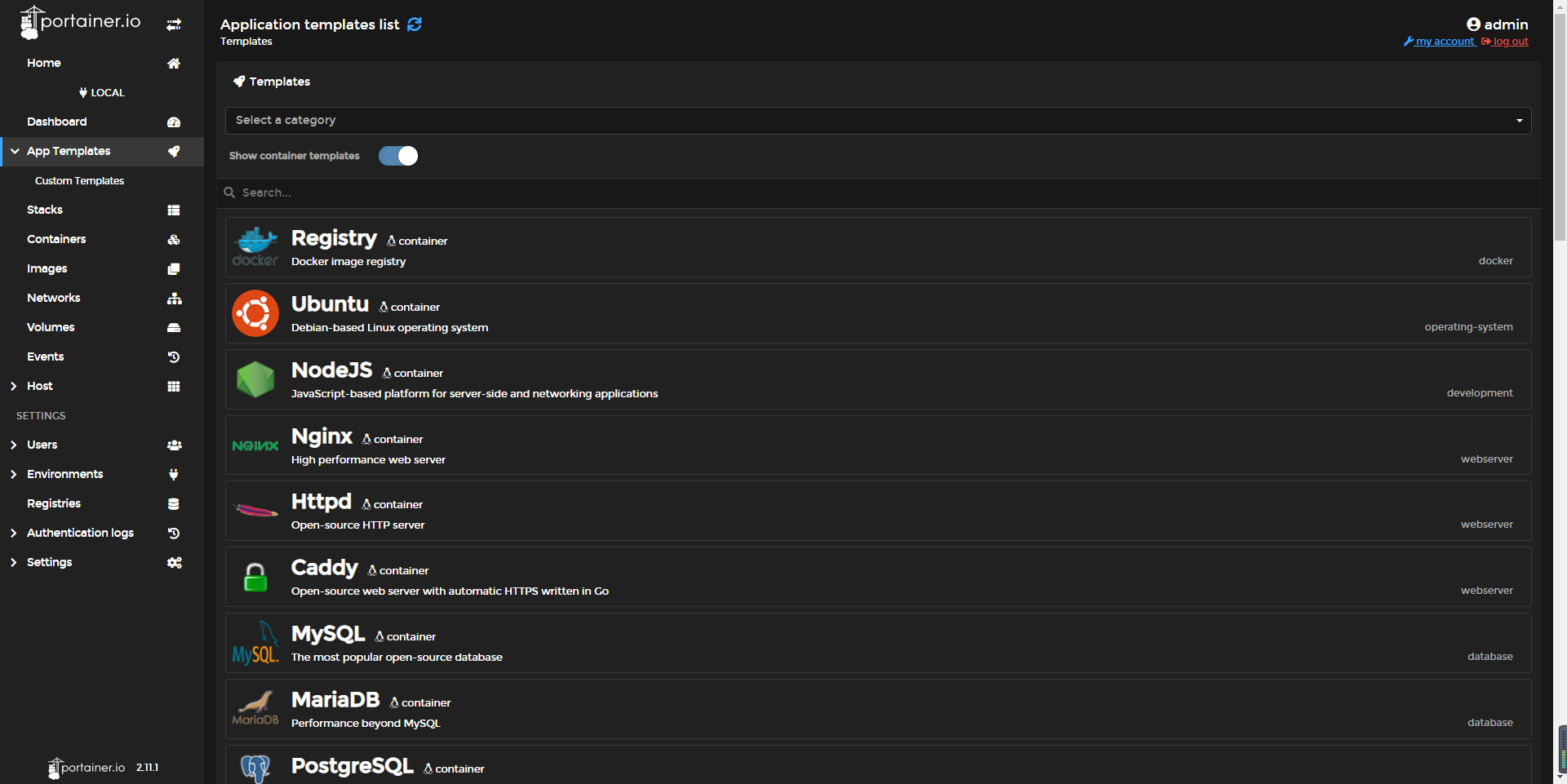Open Volumes in the sidebar

tap(51, 327)
